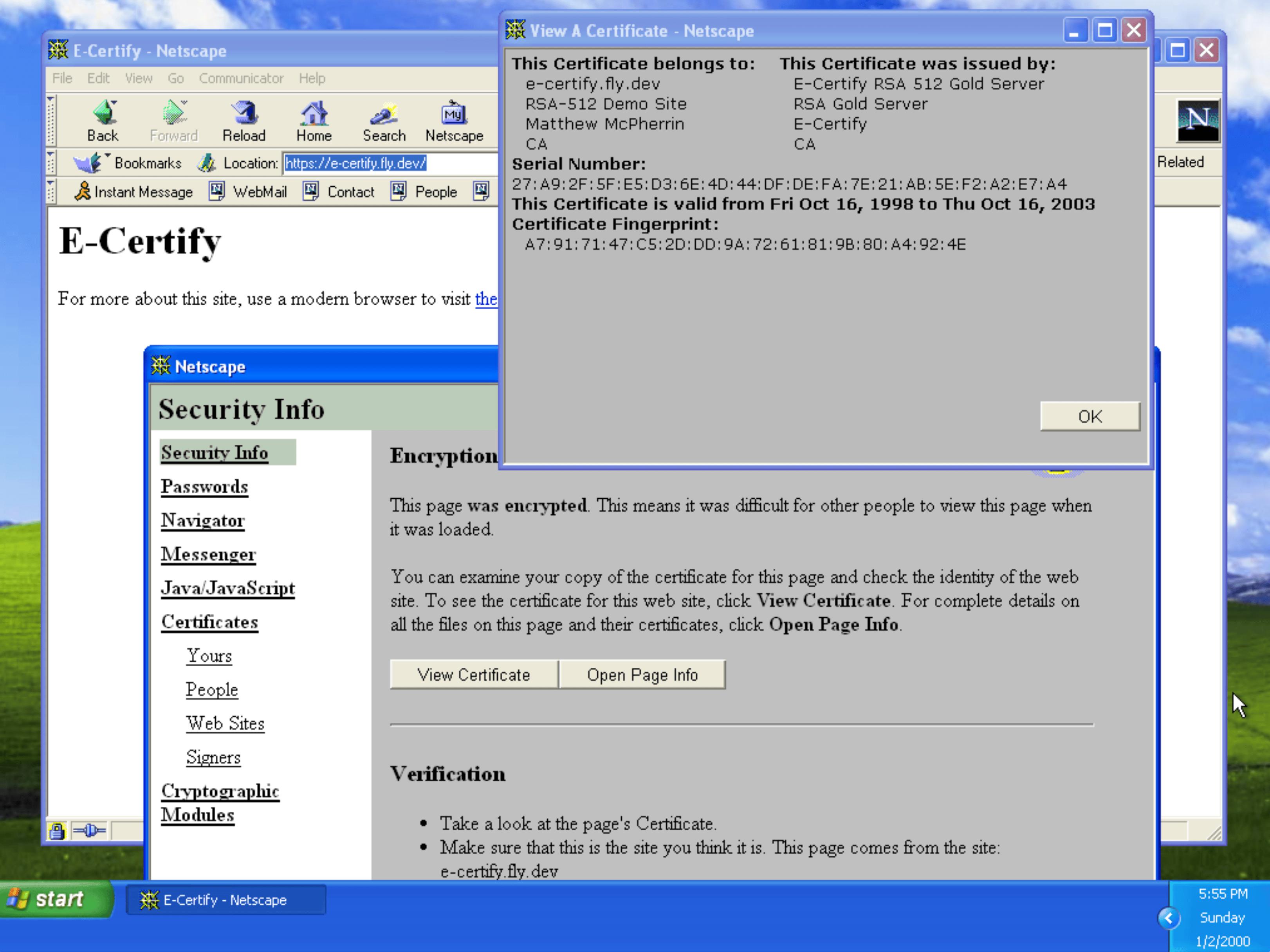The image size is (1270, 952).
Task: Open the Edit menu
Action: 98,78
